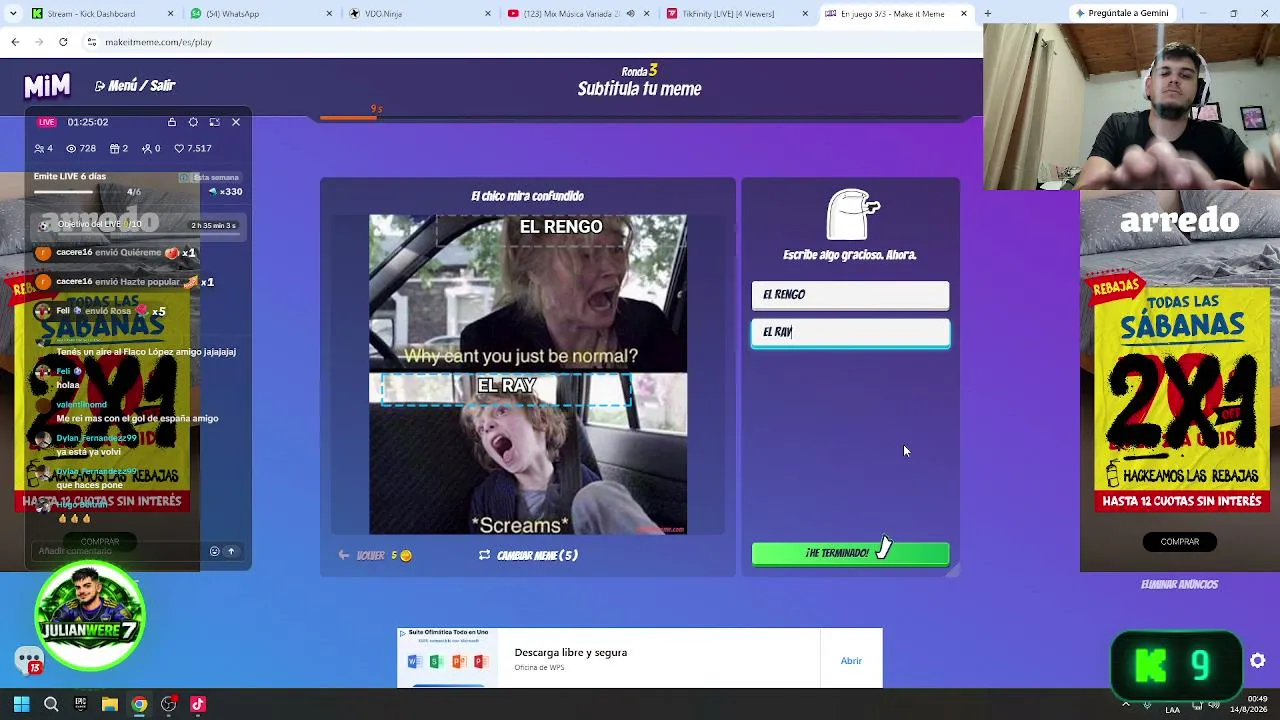Expand the live overlay window icon
Viewport: 1280px width, 720px height.
point(214,122)
